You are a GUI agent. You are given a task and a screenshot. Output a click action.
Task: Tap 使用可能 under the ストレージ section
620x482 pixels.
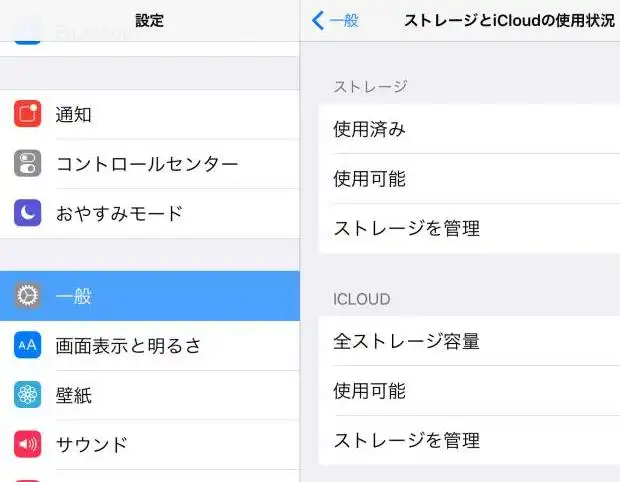[470, 179]
